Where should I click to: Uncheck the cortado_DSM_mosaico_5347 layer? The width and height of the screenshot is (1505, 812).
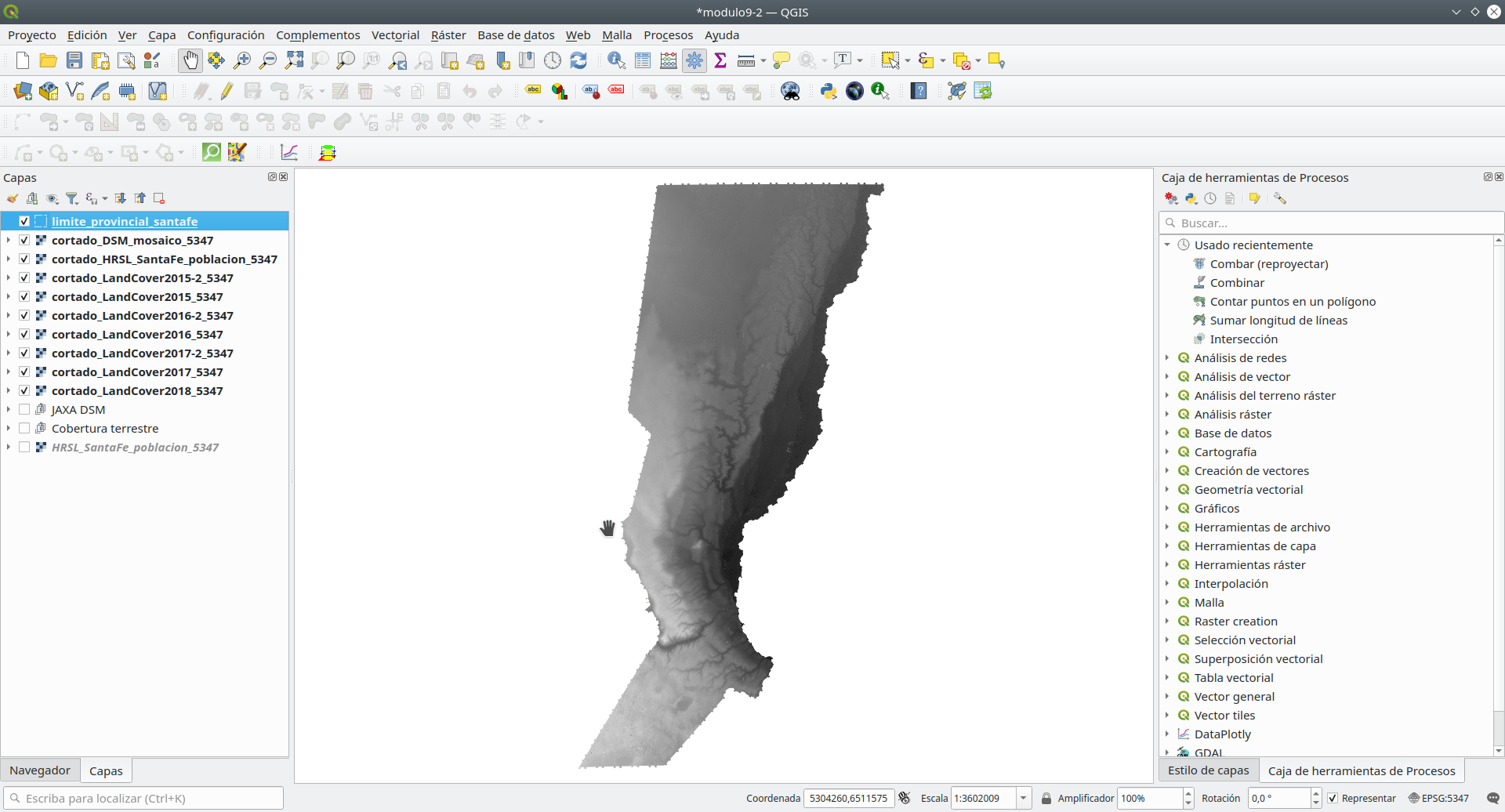click(x=24, y=240)
